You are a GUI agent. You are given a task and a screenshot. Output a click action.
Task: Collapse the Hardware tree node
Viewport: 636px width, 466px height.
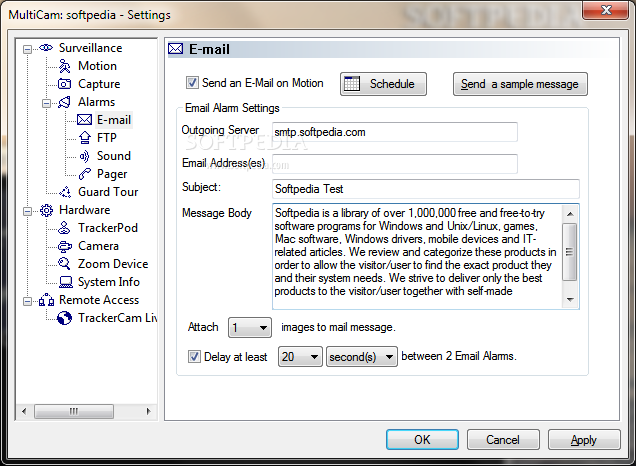coord(28,211)
